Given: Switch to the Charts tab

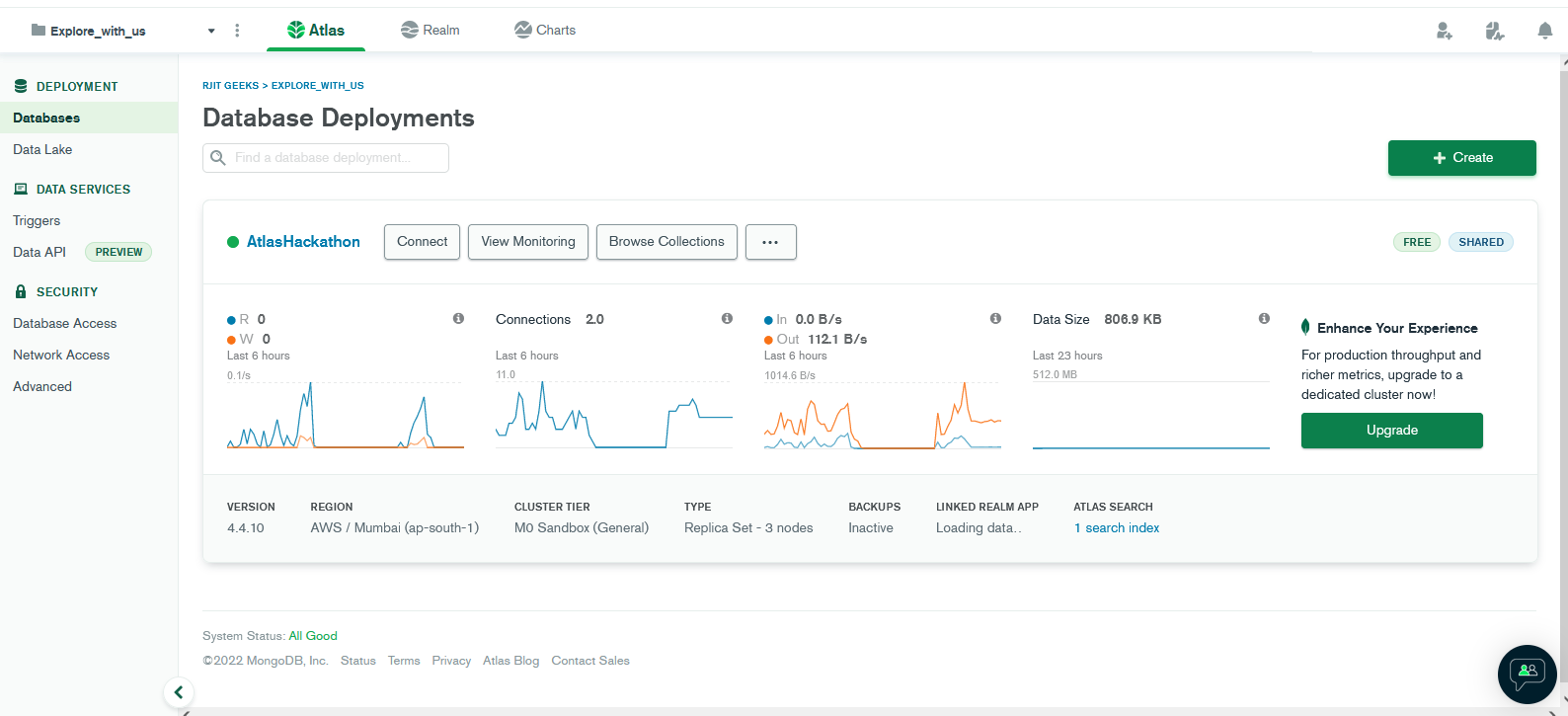Looking at the screenshot, I should click(545, 31).
